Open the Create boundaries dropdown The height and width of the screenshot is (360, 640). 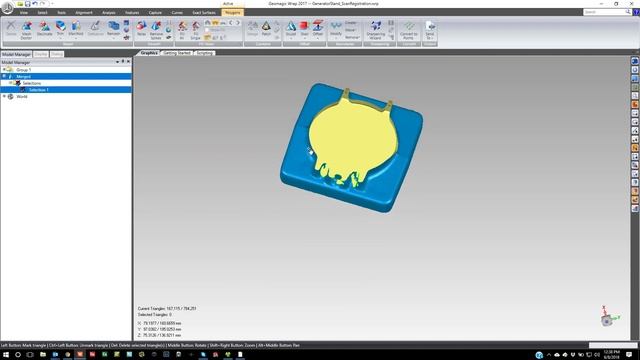351,23
